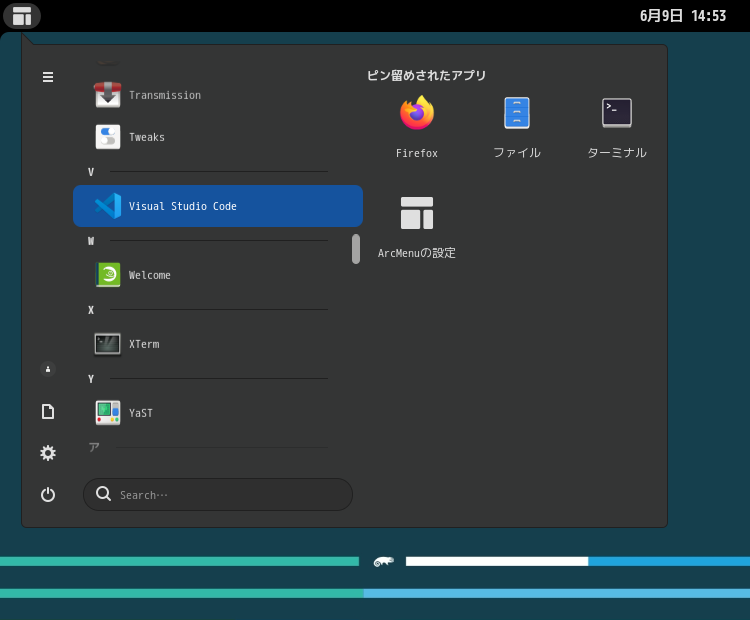This screenshot has height=620, width=750.
Task: Click the Firefox caption under its icon
Action: (417, 153)
